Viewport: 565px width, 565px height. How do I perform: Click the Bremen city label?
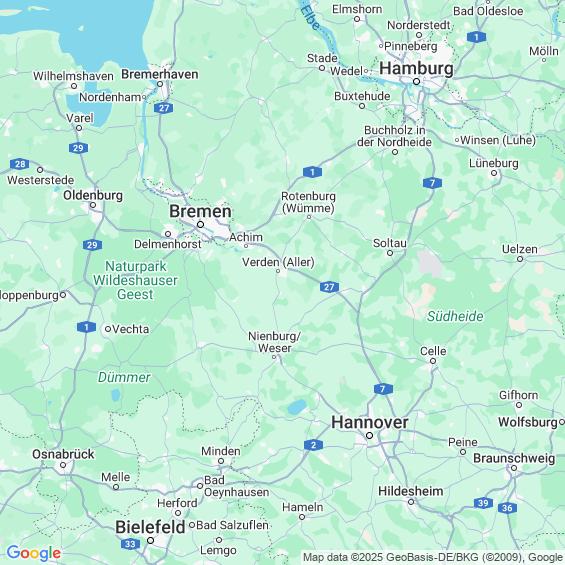[200, 211]
